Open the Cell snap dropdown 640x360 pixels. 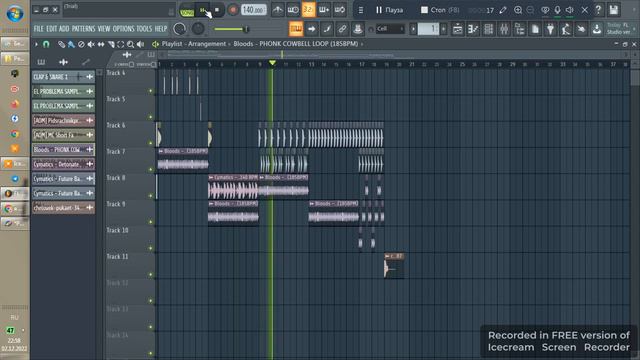390,29
